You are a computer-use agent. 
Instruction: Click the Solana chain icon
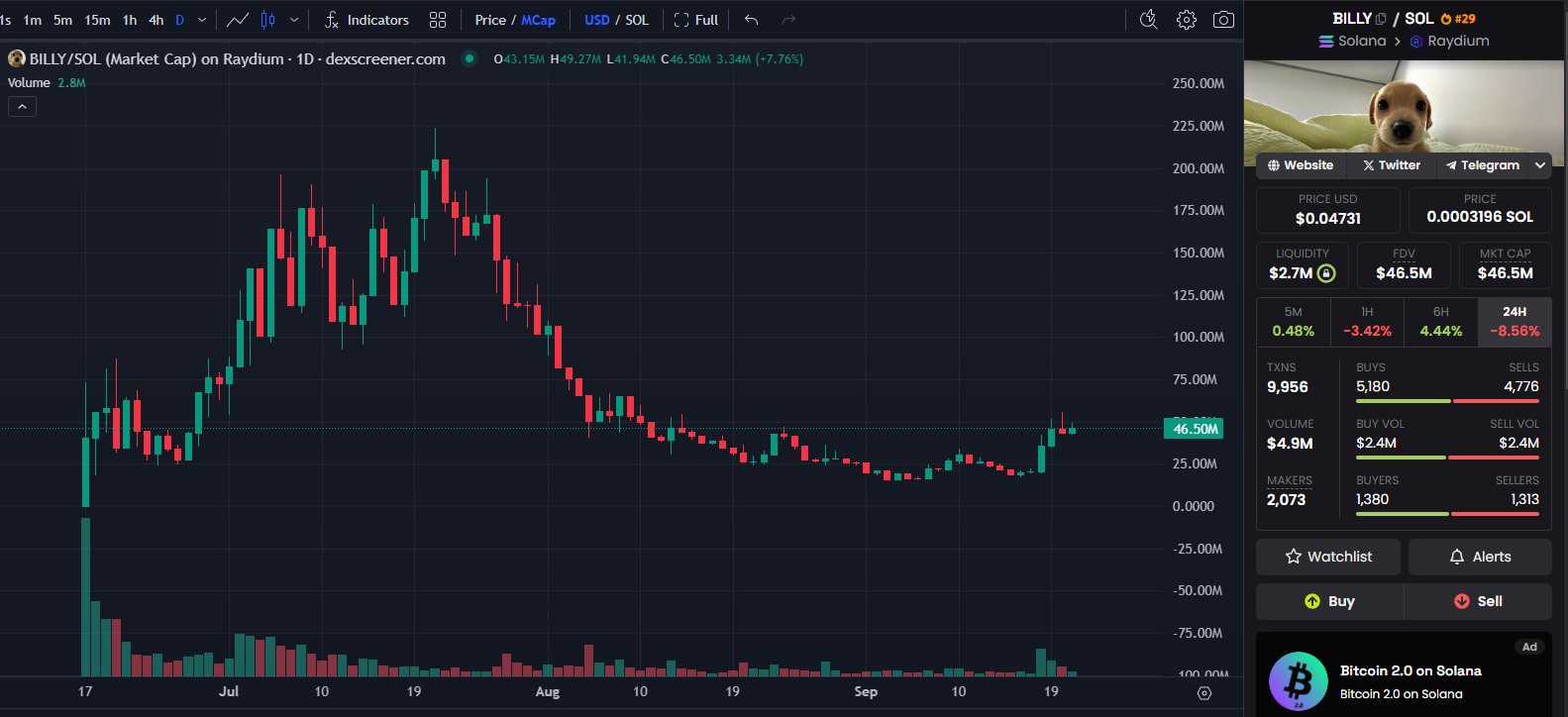(1326, 42)
